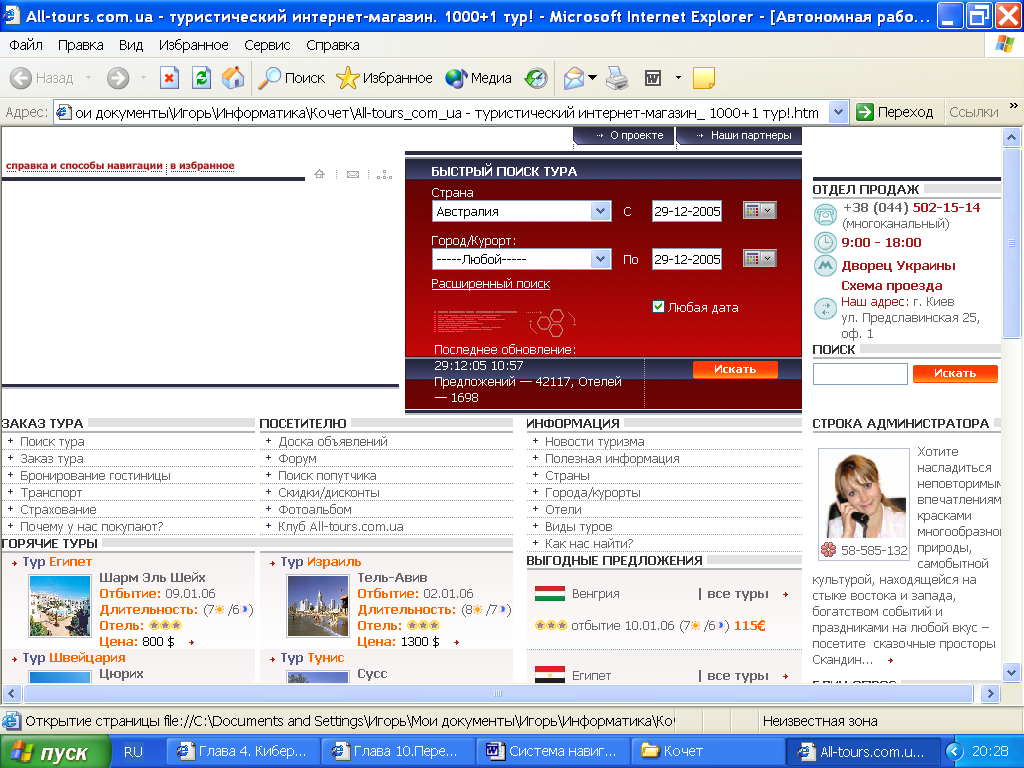Click Искать button in quick tour search

pos(735,369)
